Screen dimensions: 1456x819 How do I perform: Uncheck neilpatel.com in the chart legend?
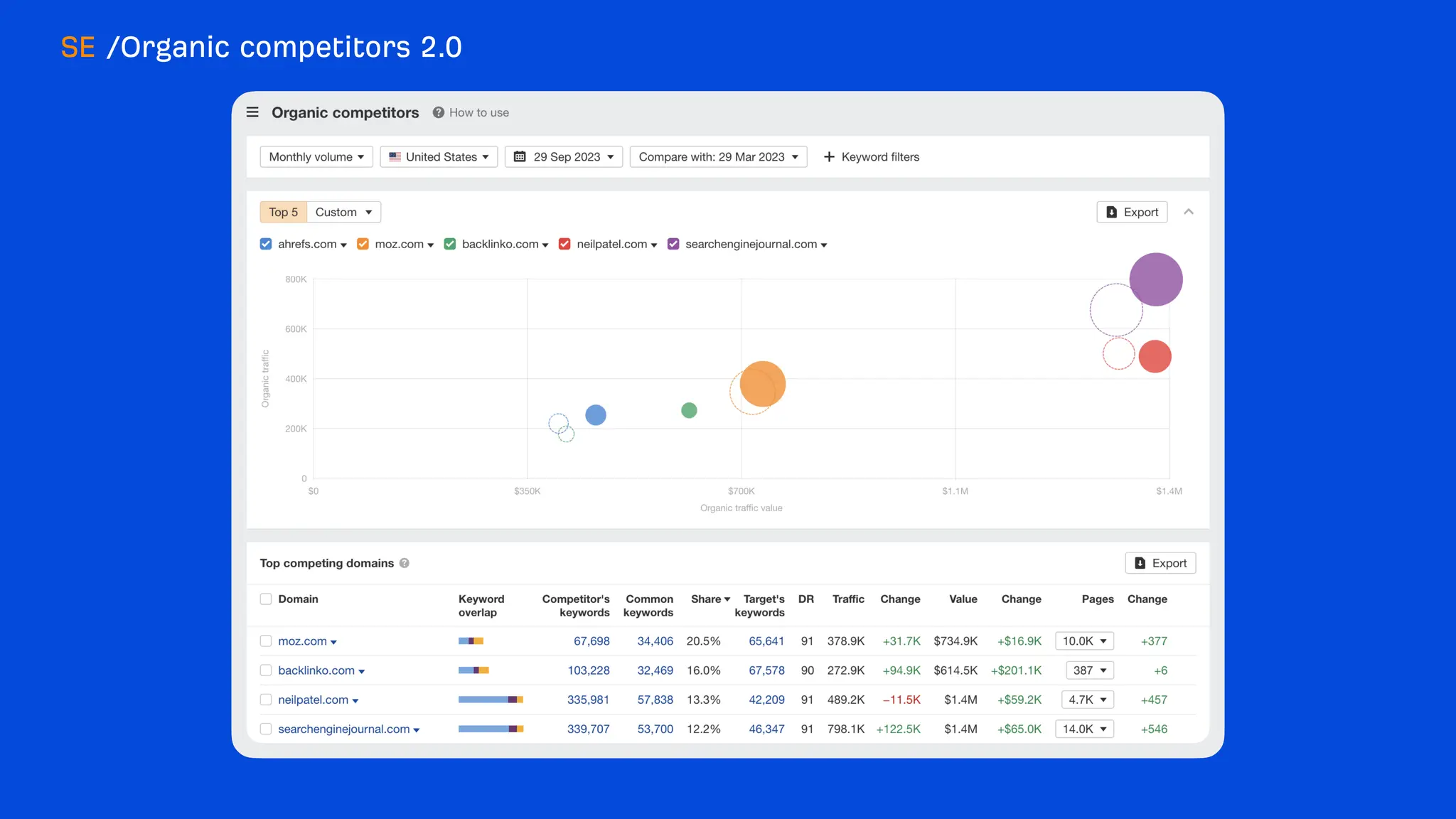(x=564, y=244)
